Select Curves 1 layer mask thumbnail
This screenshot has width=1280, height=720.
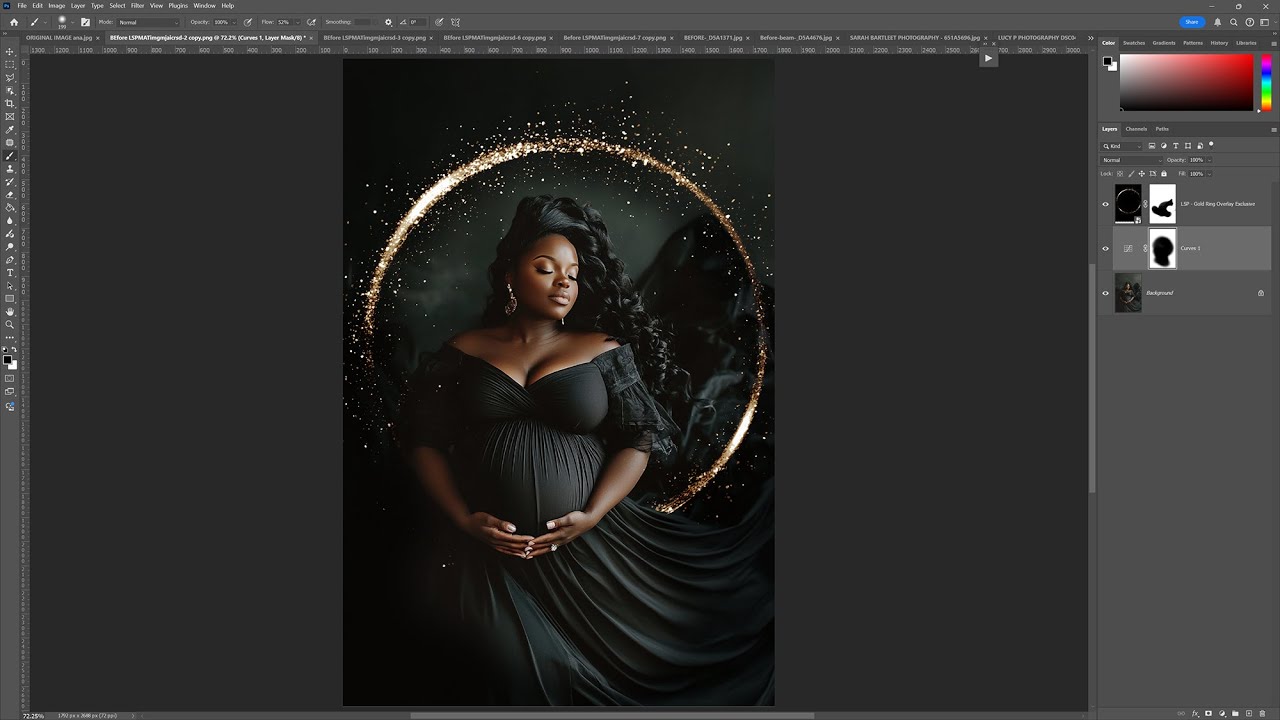tap(1162, 248)
